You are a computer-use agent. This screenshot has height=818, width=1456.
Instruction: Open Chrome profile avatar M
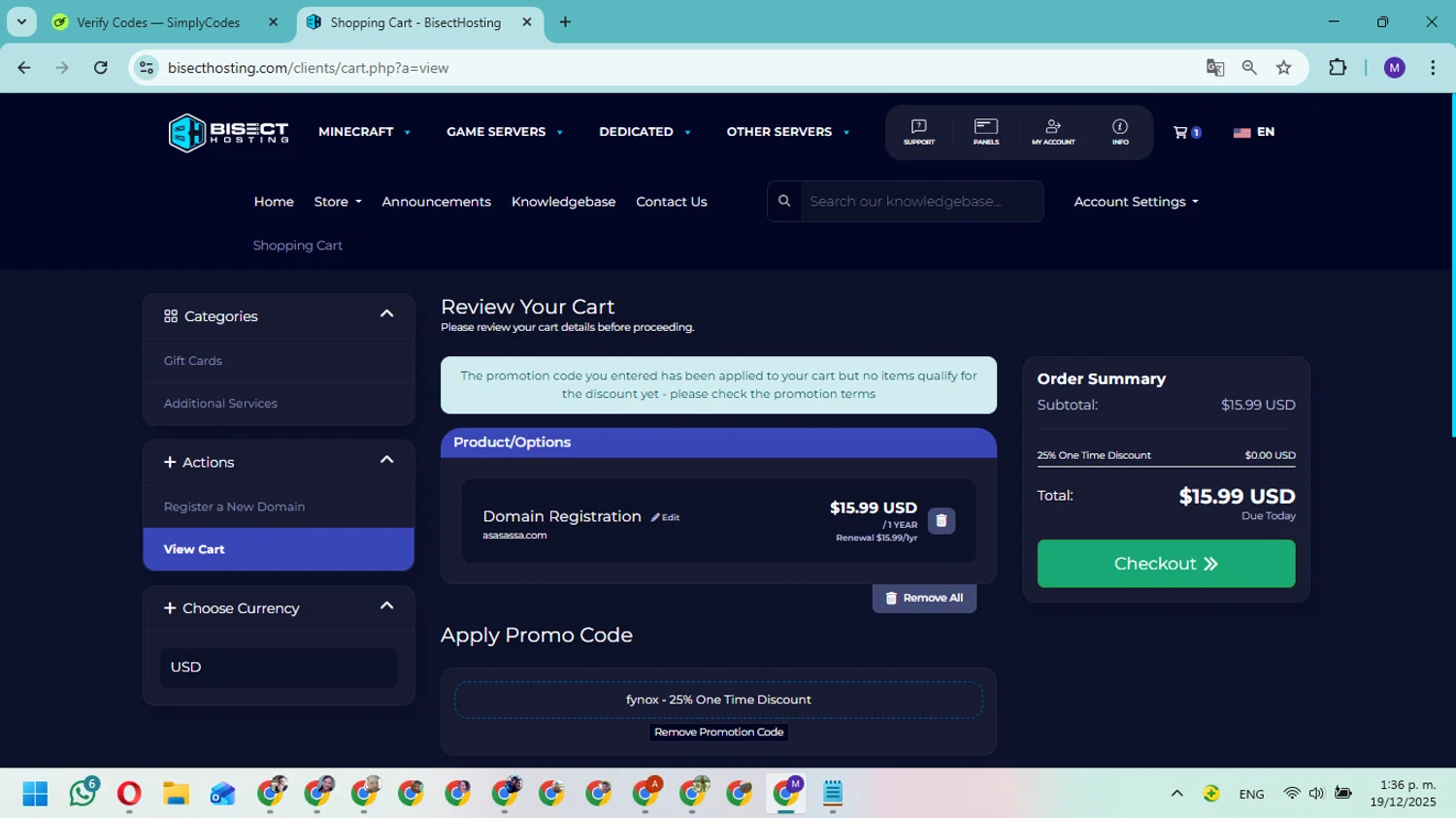1395,68
